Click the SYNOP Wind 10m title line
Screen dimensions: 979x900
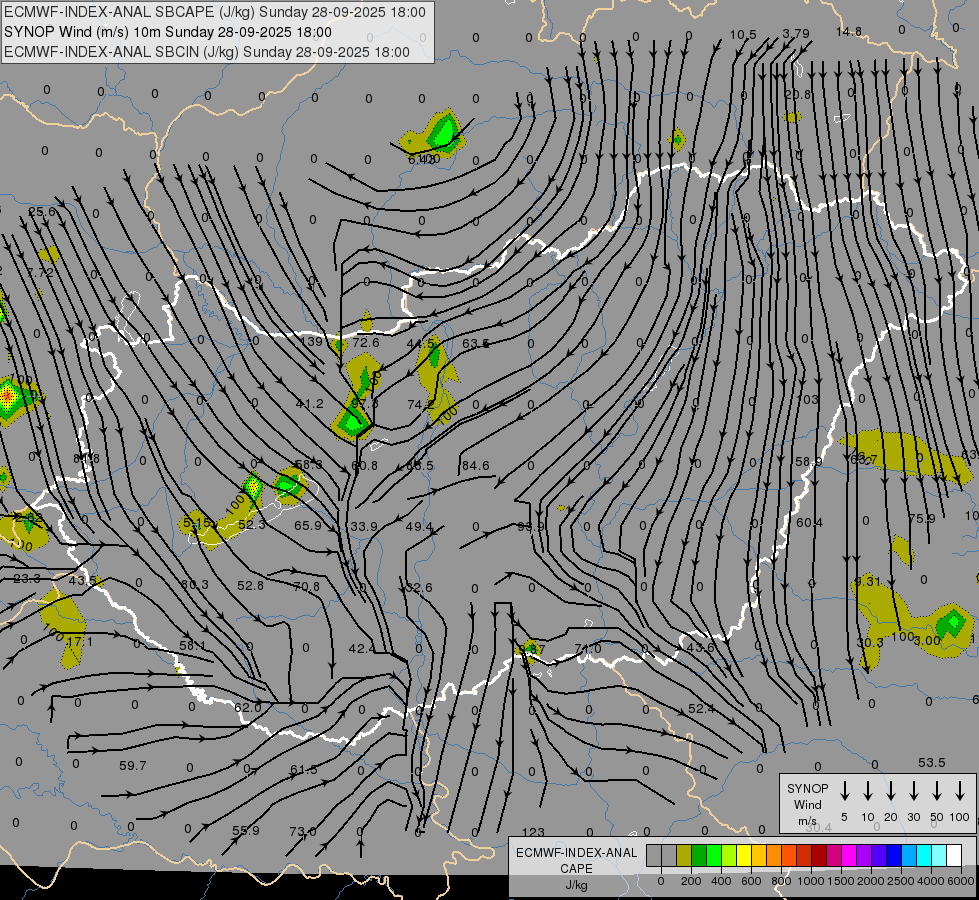click(167, 32)
